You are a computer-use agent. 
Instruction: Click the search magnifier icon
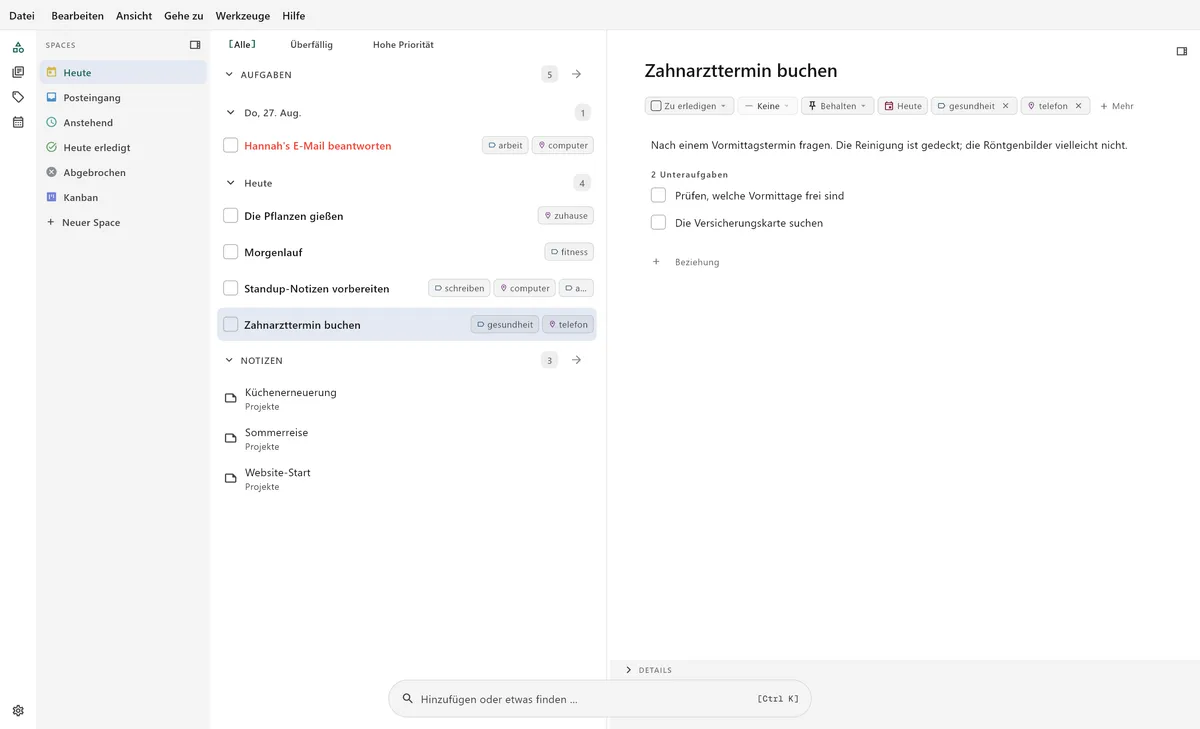pos(407,699)
